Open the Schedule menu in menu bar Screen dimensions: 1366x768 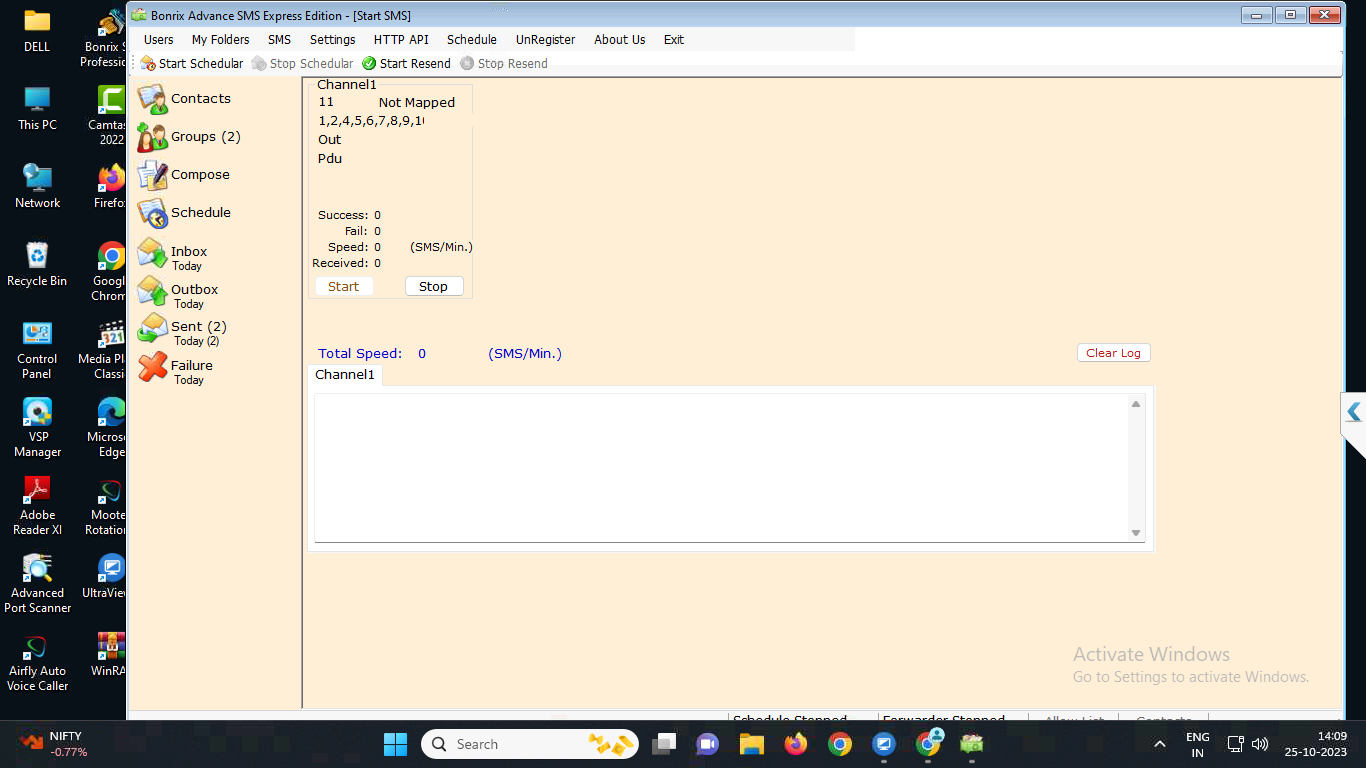pos(472,40)
